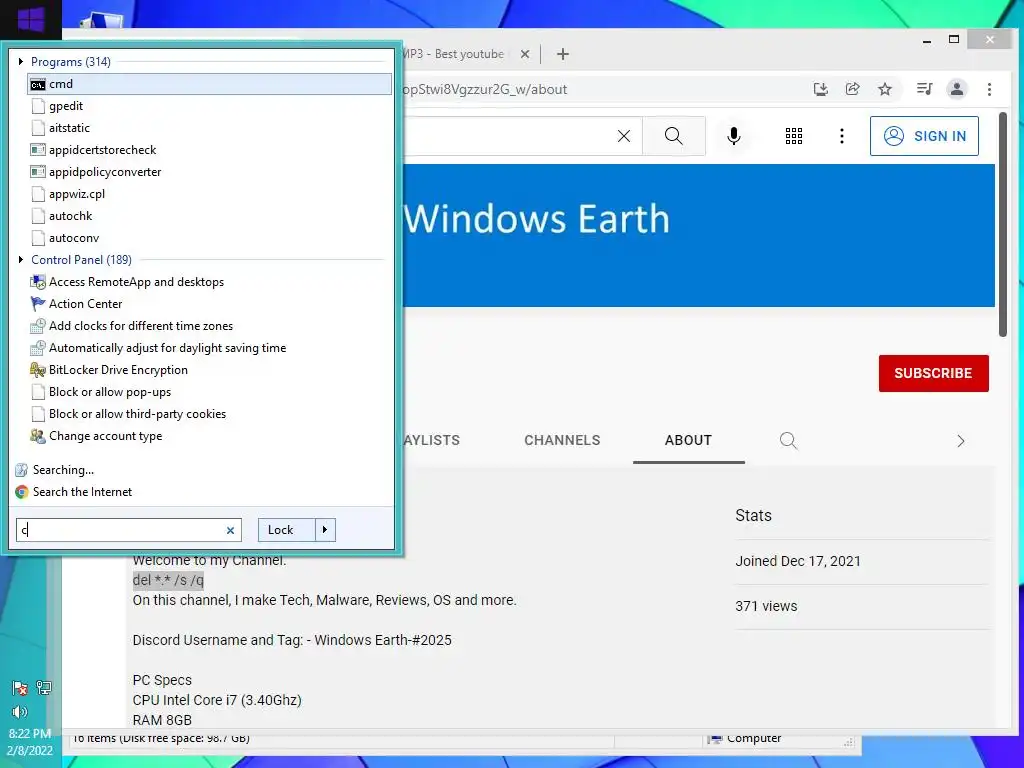This screenshot has height=768, width=1024.
Task: Open YouTube settings three-dot menu
Action: 842,136
